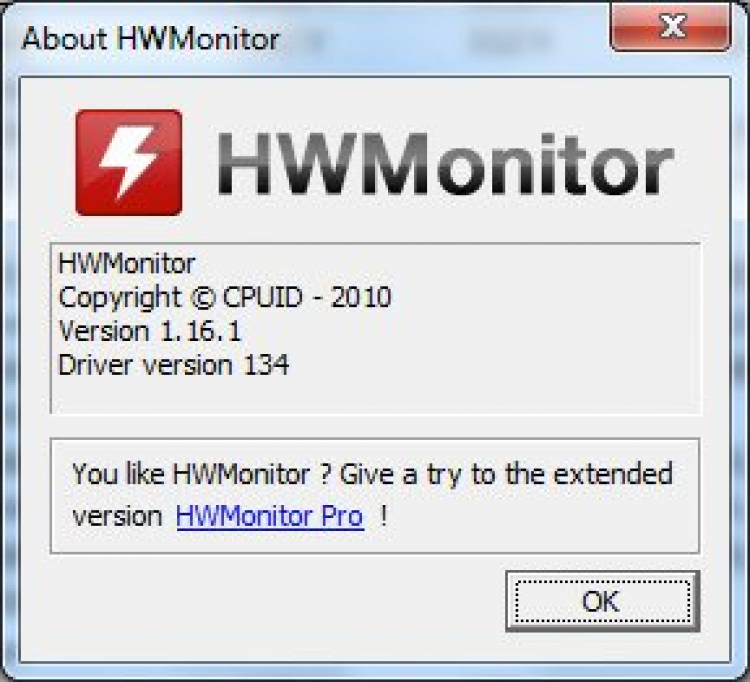Click "Give a try to the" text

point(442,474)
